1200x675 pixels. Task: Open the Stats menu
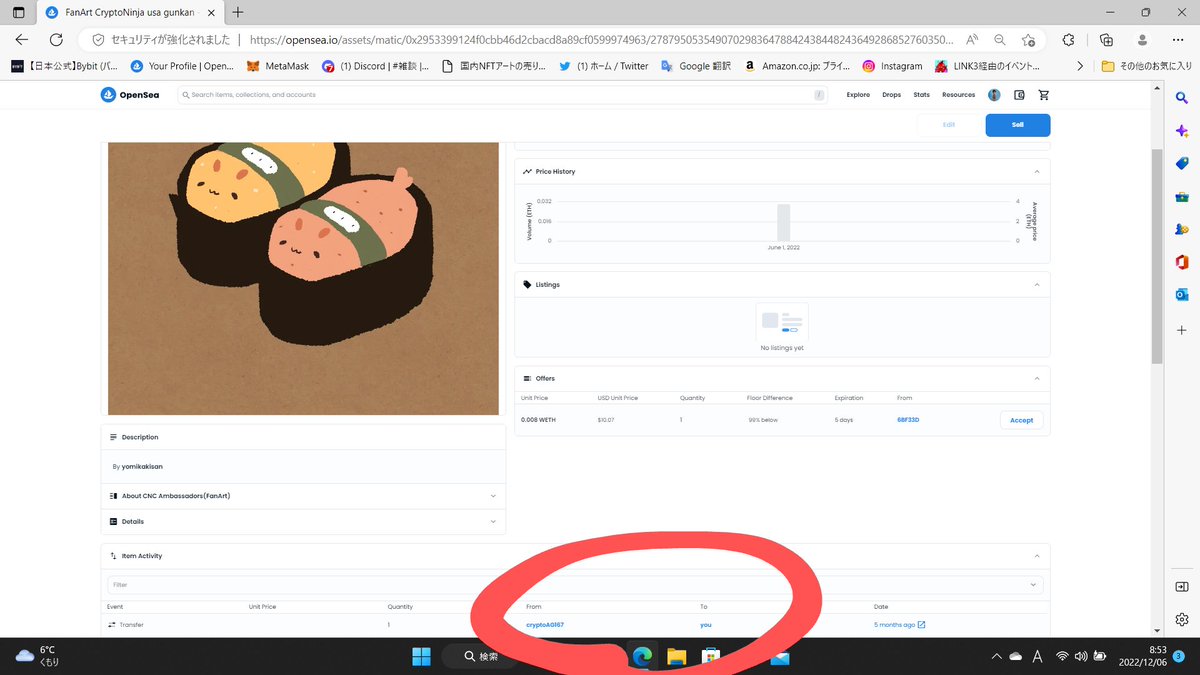tap(921, 95)
